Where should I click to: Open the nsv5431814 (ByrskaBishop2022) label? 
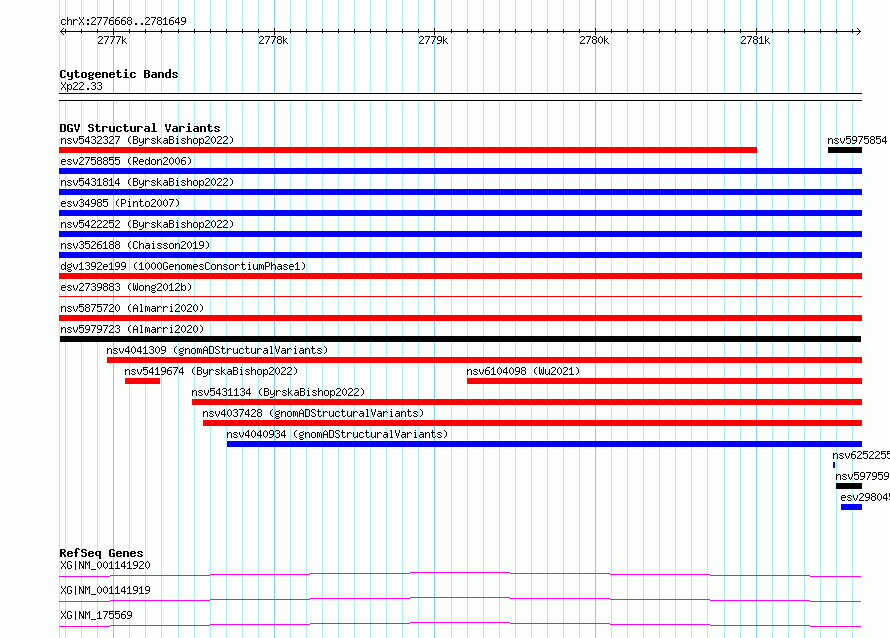(x=147, y=182)
